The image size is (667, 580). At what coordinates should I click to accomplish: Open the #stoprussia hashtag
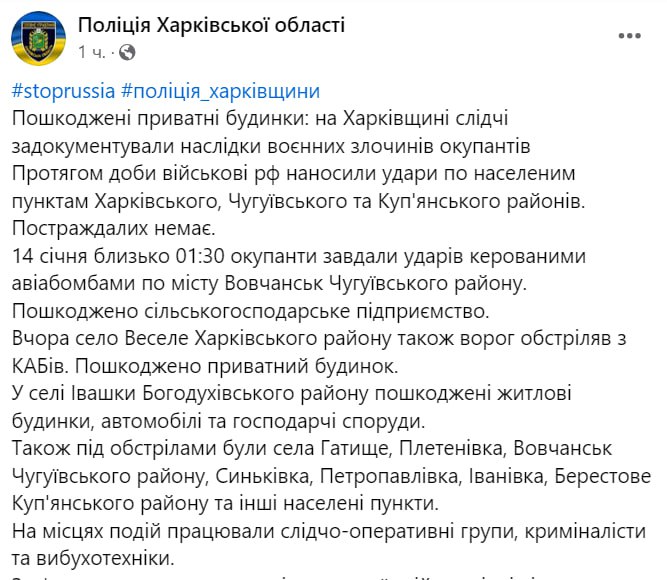click(x=62, y=91)
